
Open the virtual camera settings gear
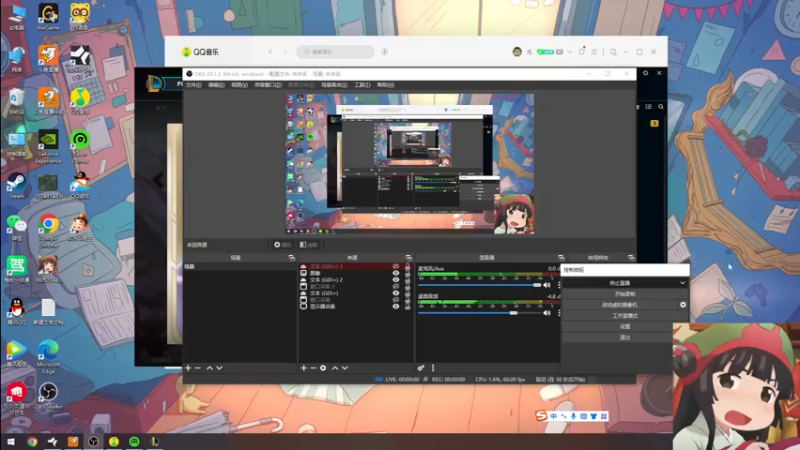click(683, 305)
